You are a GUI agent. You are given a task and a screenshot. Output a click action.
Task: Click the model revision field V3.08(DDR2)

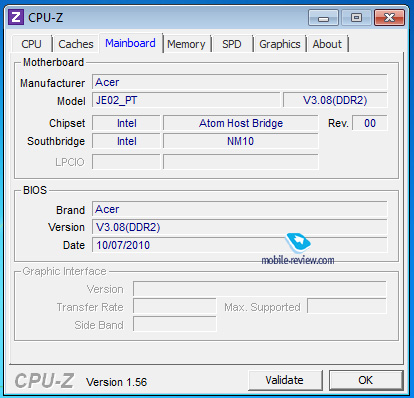click(335, 100)
